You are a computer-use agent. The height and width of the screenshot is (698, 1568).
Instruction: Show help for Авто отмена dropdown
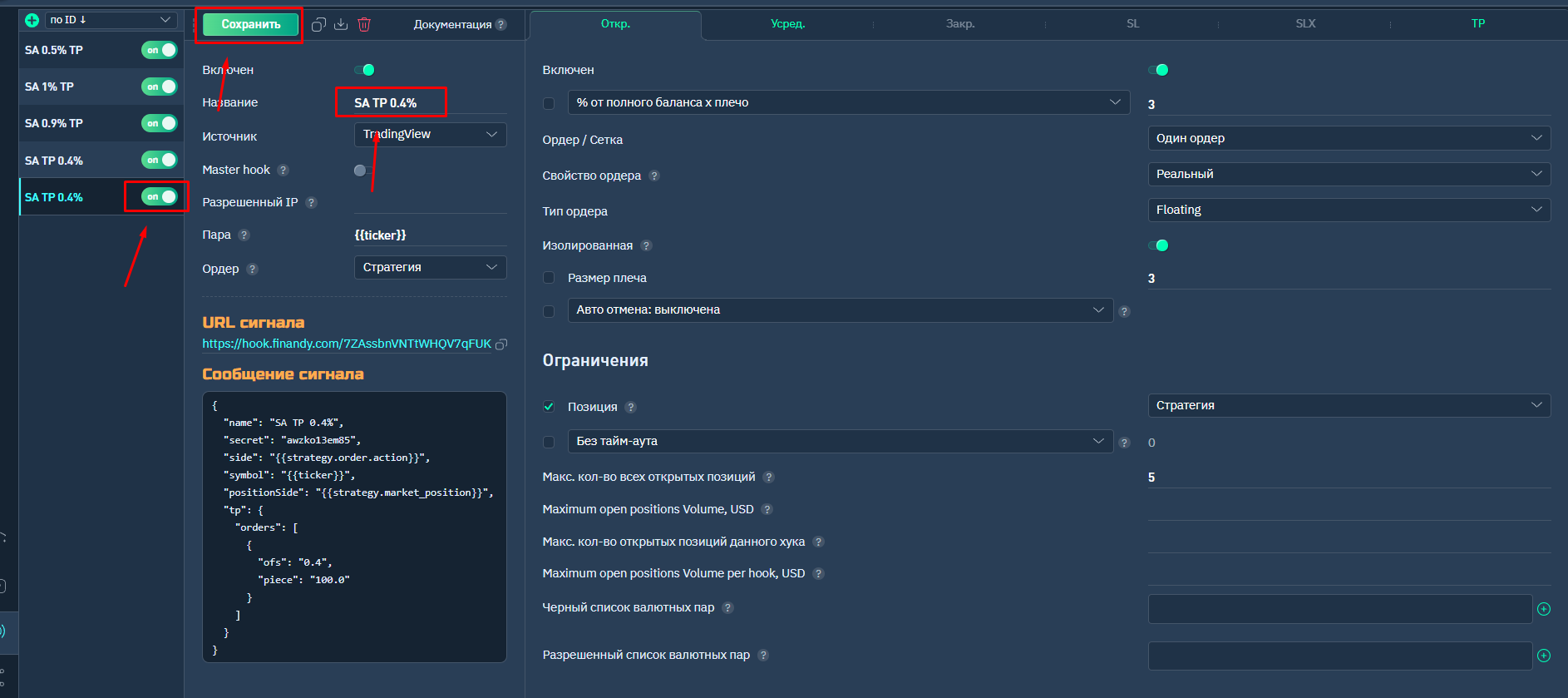[x=1124, y=311]
